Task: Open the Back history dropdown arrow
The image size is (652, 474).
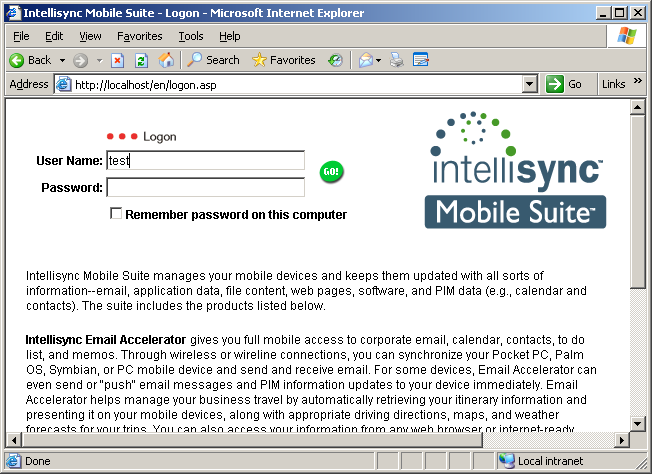Action: pos(62,60)
